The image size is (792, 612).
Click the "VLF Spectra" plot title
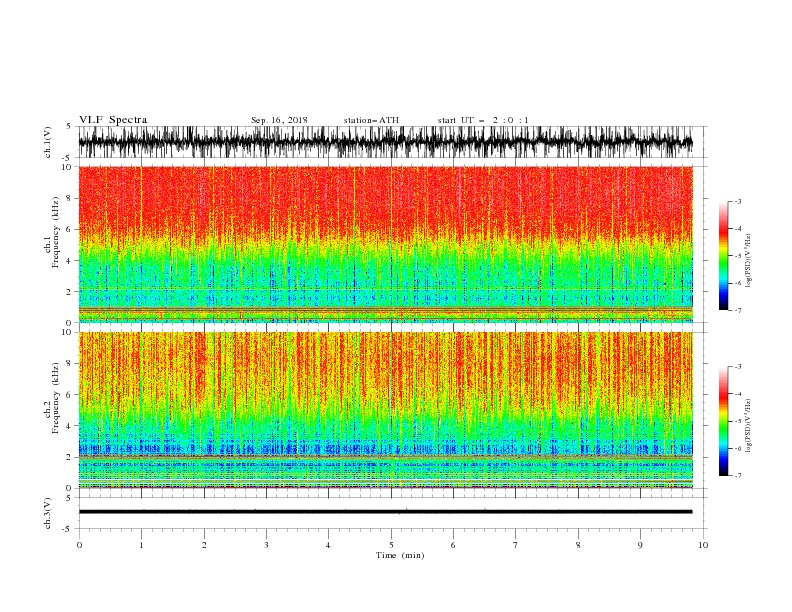113,120
